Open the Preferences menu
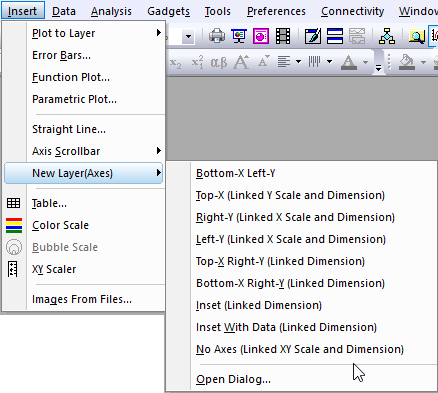 (276, 11)
